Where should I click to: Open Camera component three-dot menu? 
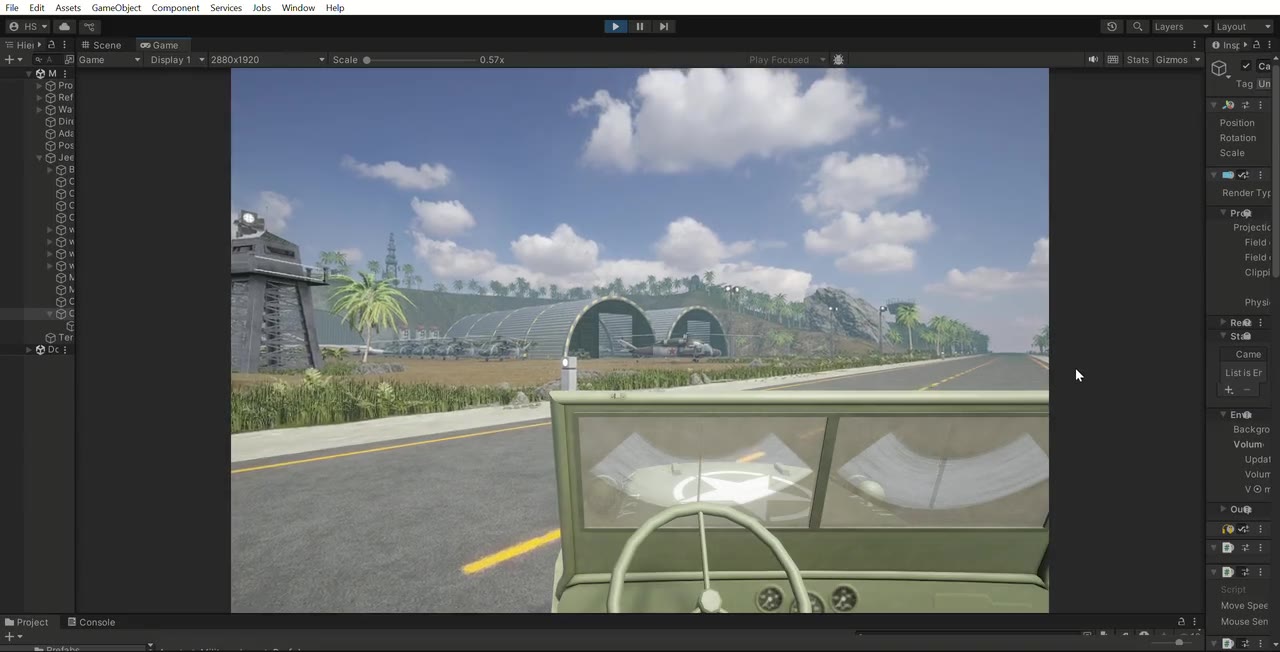tap(1260, 175)
